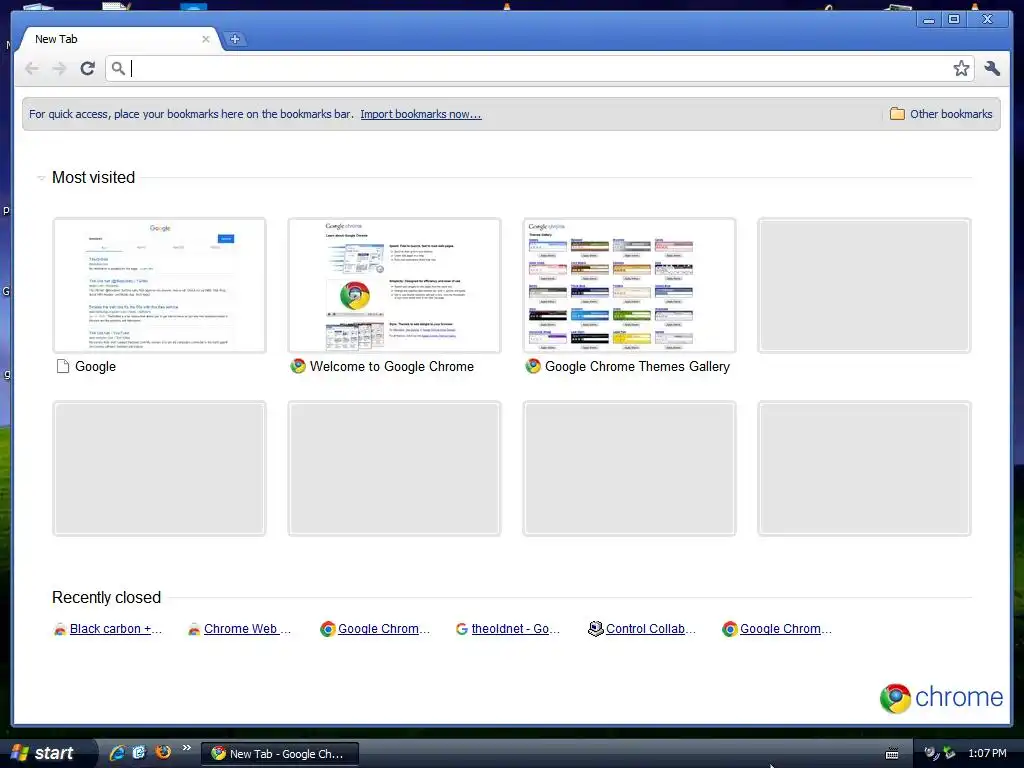This screenshot has width=1024, height=768.
Task: Reopen the Chrome Web recently closed link
Action: pyautogui.click(x=248, y=629)
